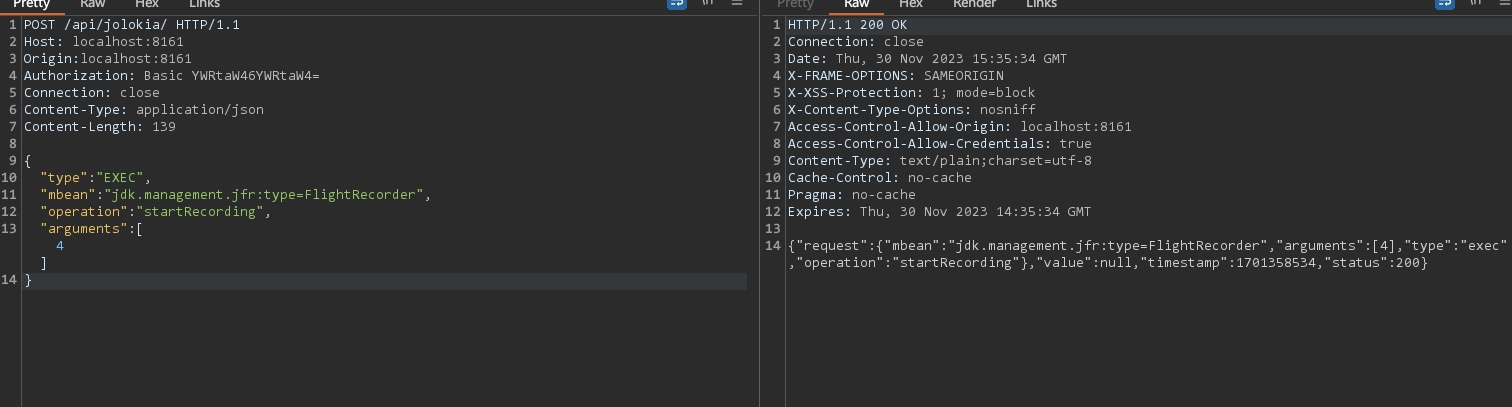
Task: Open the response Render tab
Action: [974, 4]
